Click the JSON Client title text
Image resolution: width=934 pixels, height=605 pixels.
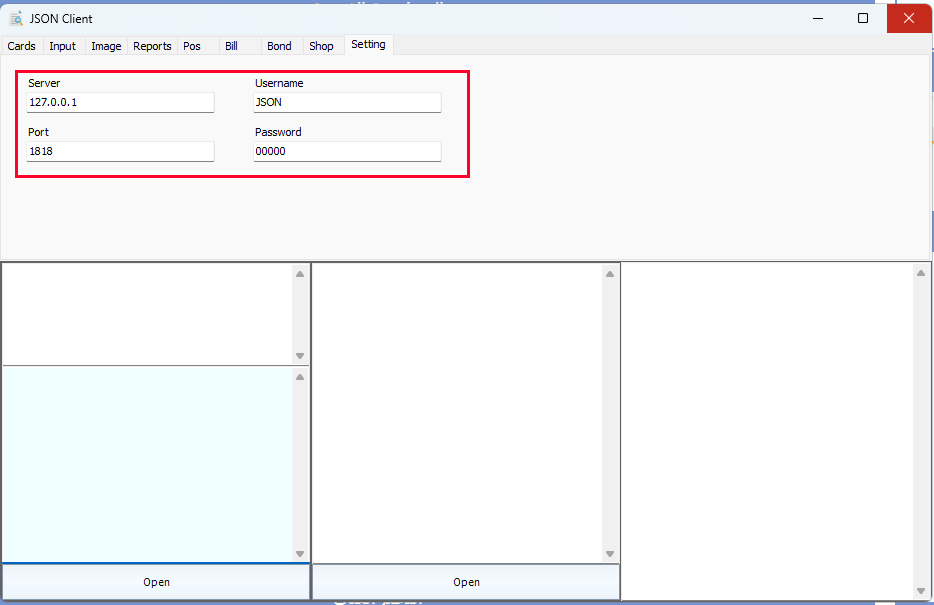click(61, 18)
